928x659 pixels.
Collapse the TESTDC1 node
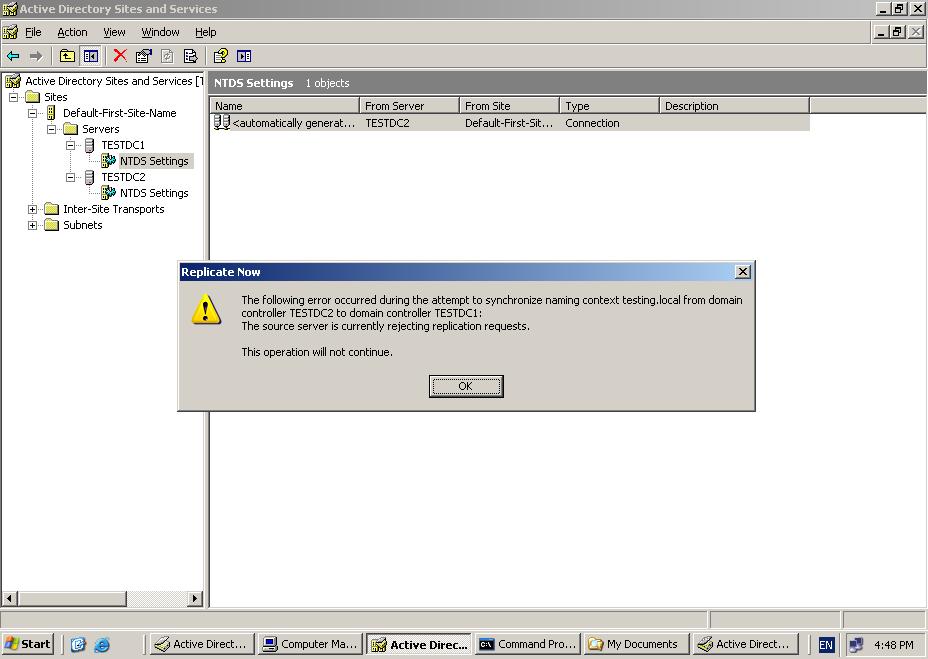coord(70,145)
